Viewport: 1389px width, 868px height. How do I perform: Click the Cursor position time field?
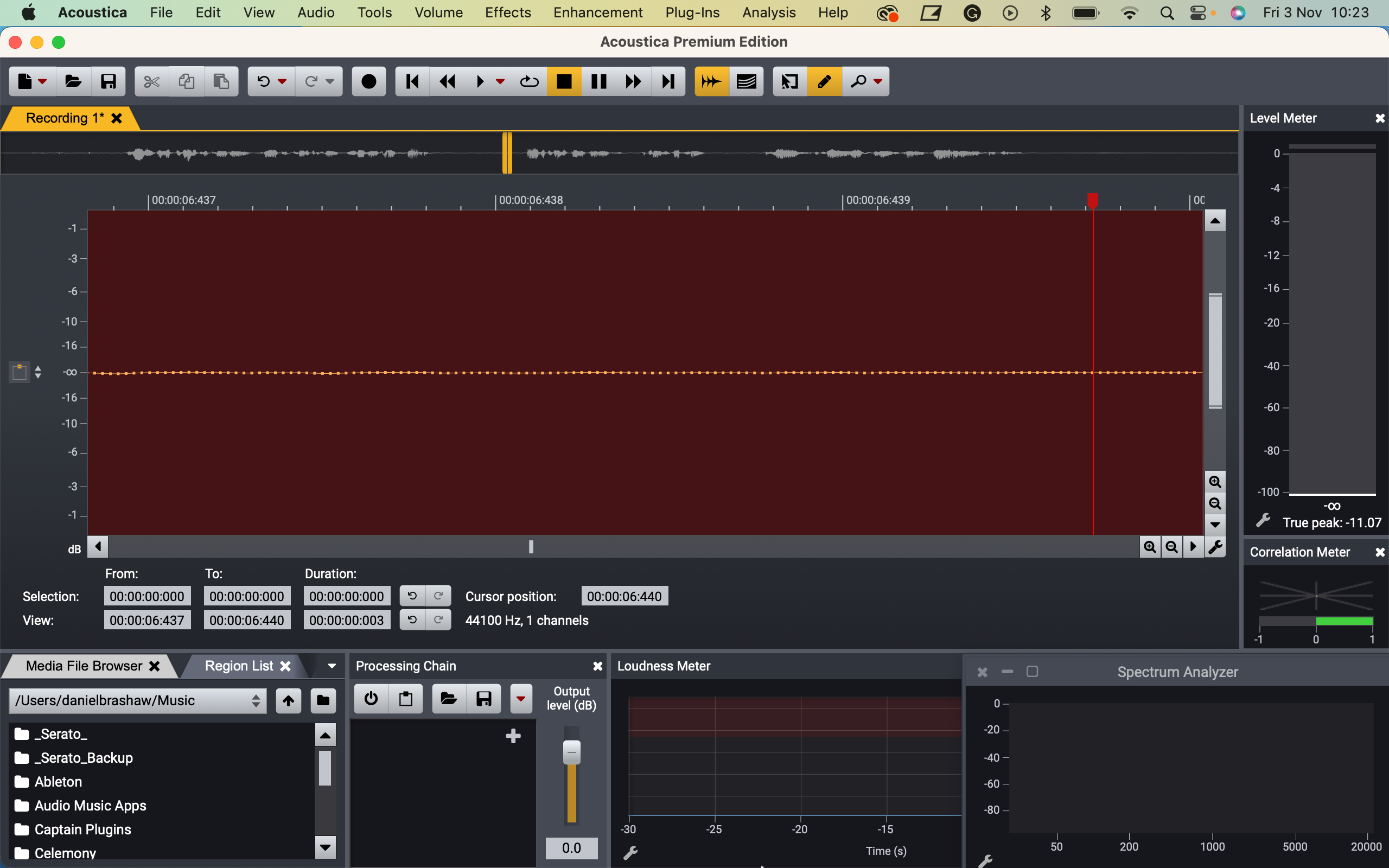pyautogui.click(x=624, y=596)
